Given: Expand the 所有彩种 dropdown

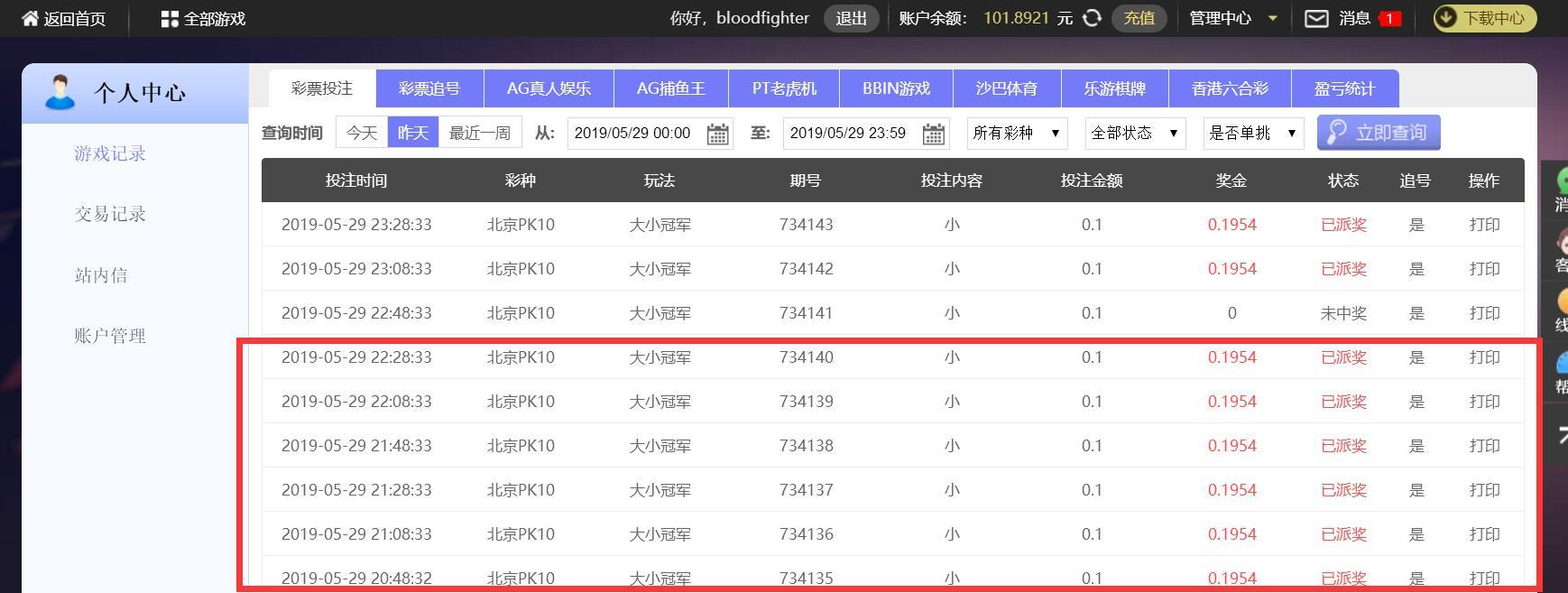Looking at the screenshot, I should (x=1017, y=133).
